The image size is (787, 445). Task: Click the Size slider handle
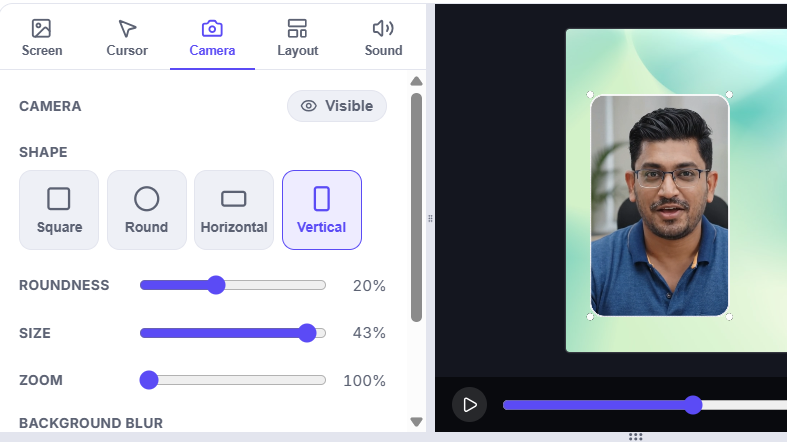pos(307,333)
